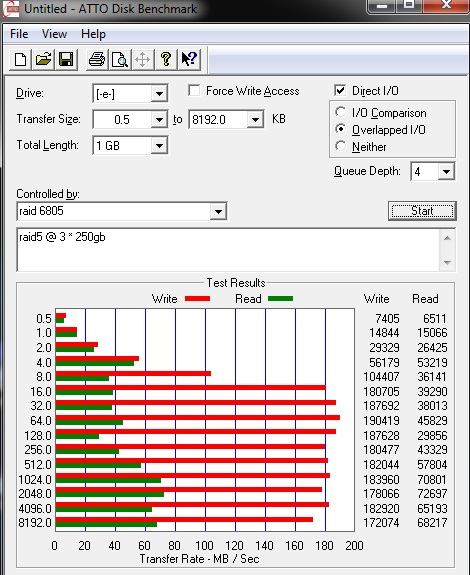Click the read value 57804

(432, 465)
